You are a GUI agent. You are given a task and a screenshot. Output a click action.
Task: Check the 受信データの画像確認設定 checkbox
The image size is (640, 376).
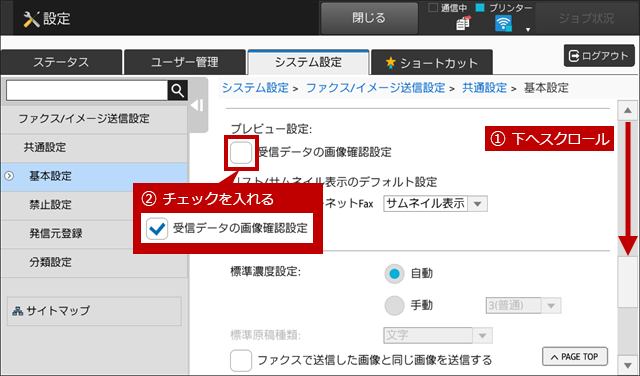241,153
